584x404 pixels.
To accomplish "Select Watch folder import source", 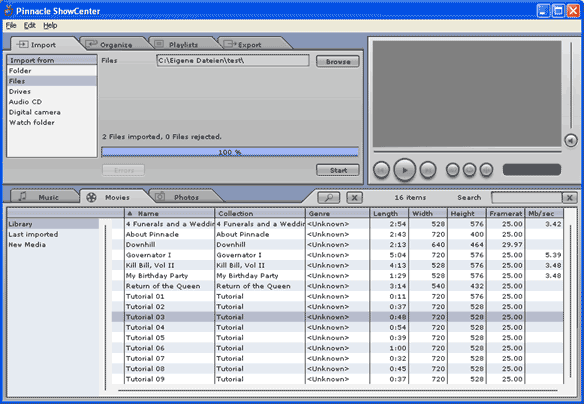I will [x=52, y=123].
